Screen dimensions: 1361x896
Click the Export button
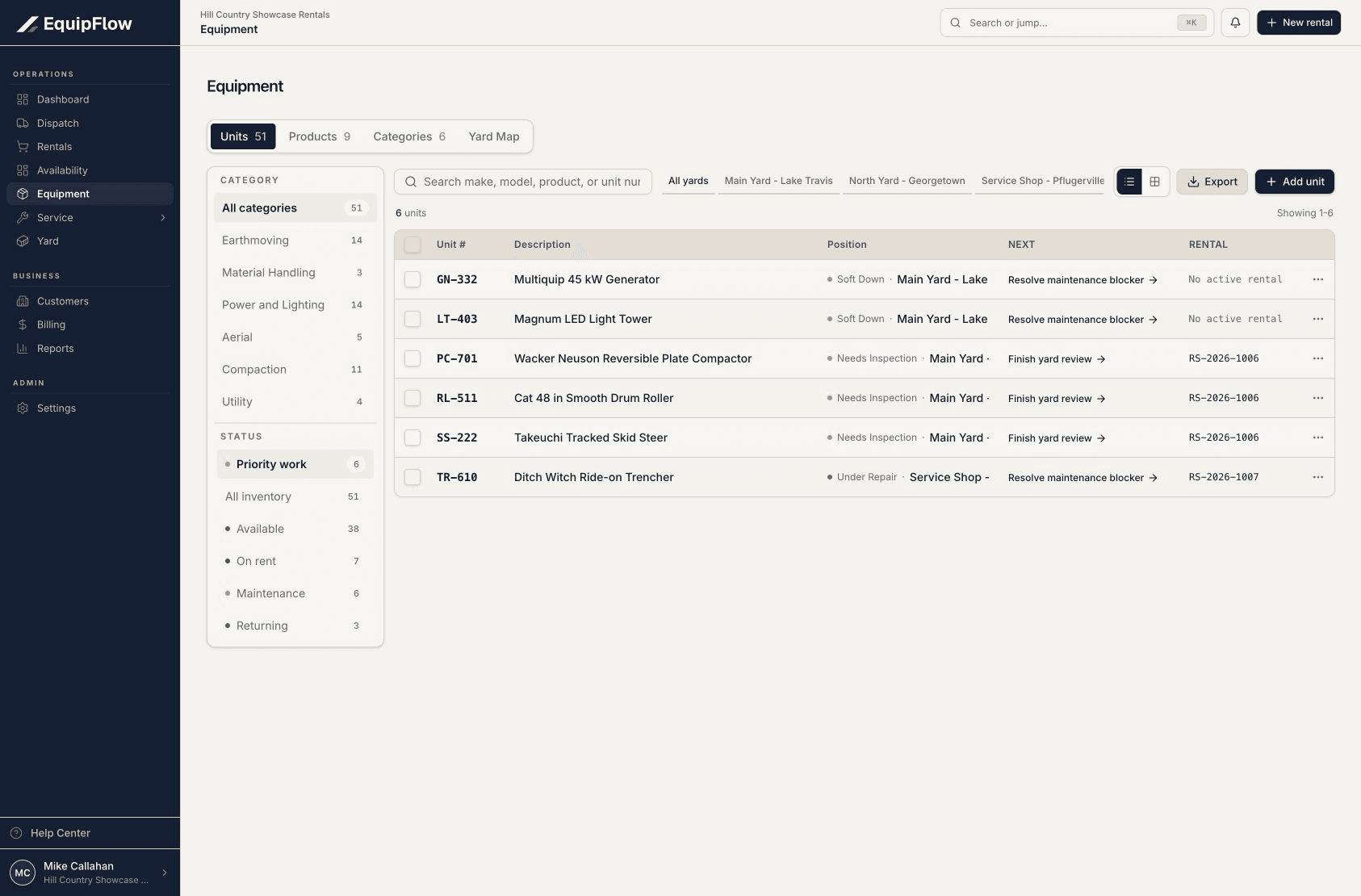1212,182
